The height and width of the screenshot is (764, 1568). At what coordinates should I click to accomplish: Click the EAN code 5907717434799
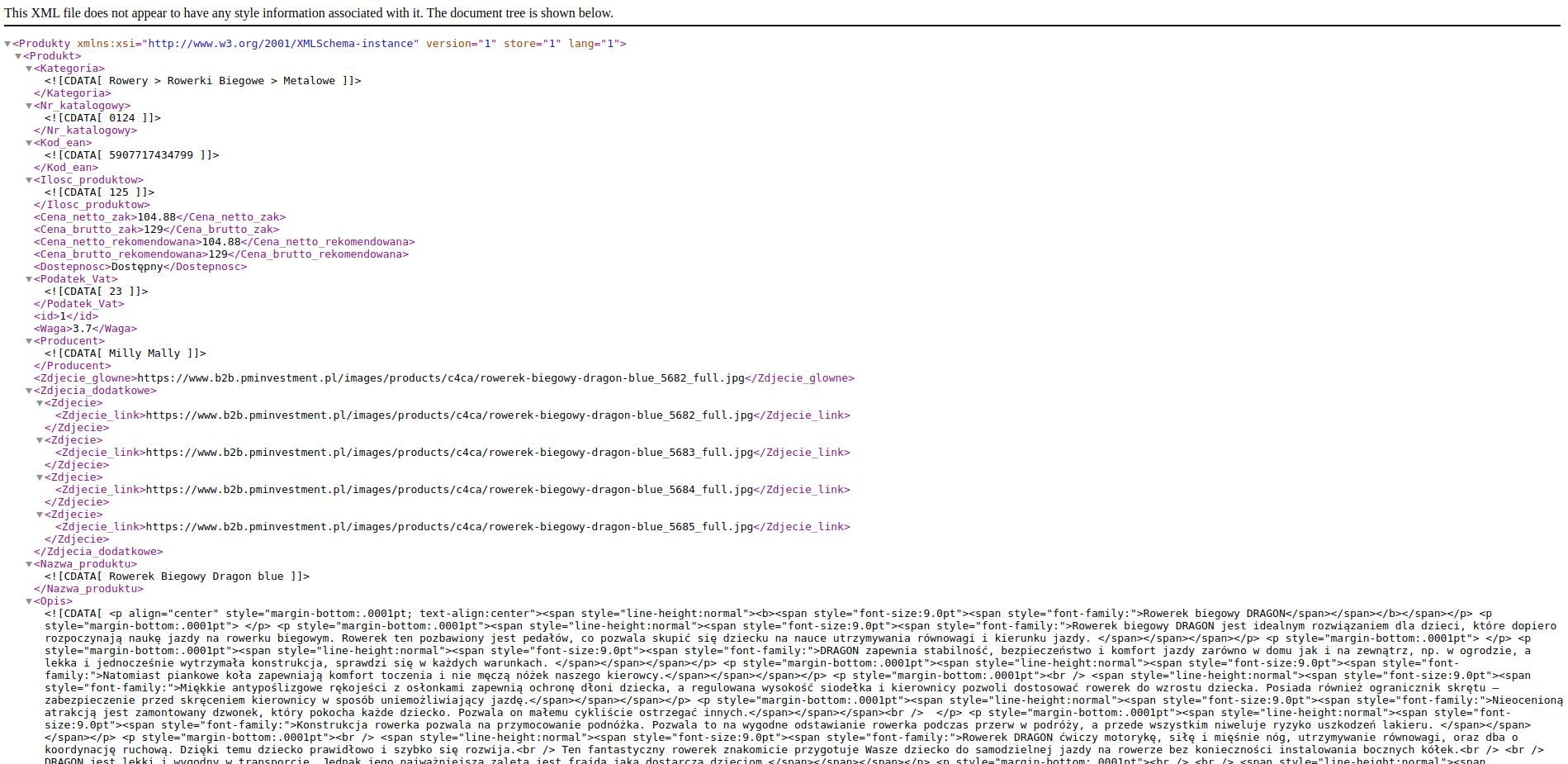pyautogui.click(x=132, y=155)
